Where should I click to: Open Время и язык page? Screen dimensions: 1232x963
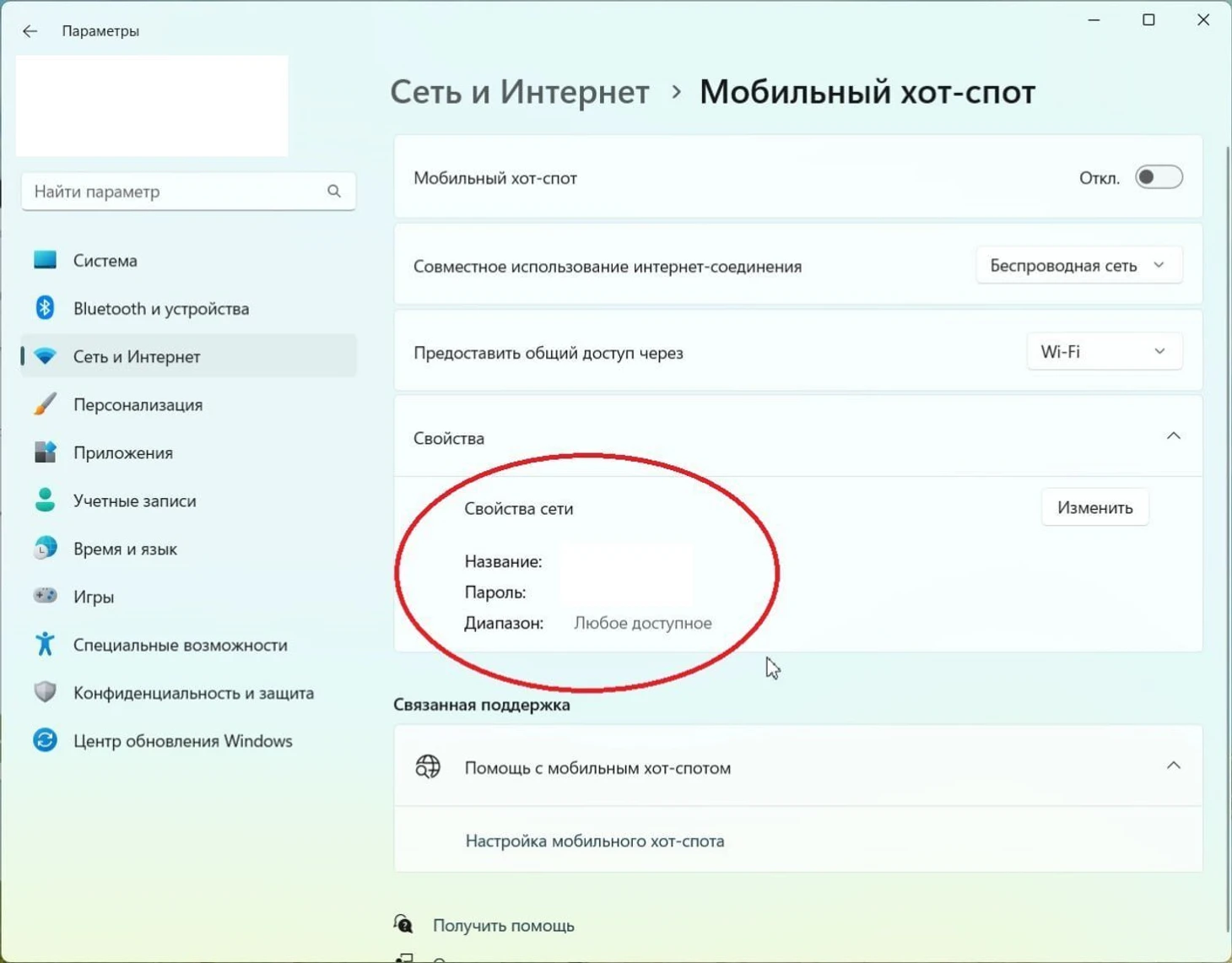[188, 549]
